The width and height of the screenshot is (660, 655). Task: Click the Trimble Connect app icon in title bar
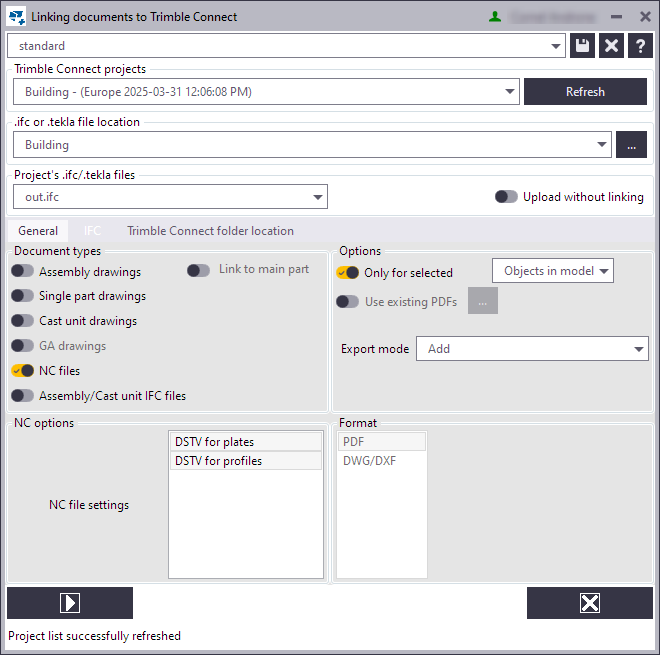pyautogui.click(x=16, y=17)
